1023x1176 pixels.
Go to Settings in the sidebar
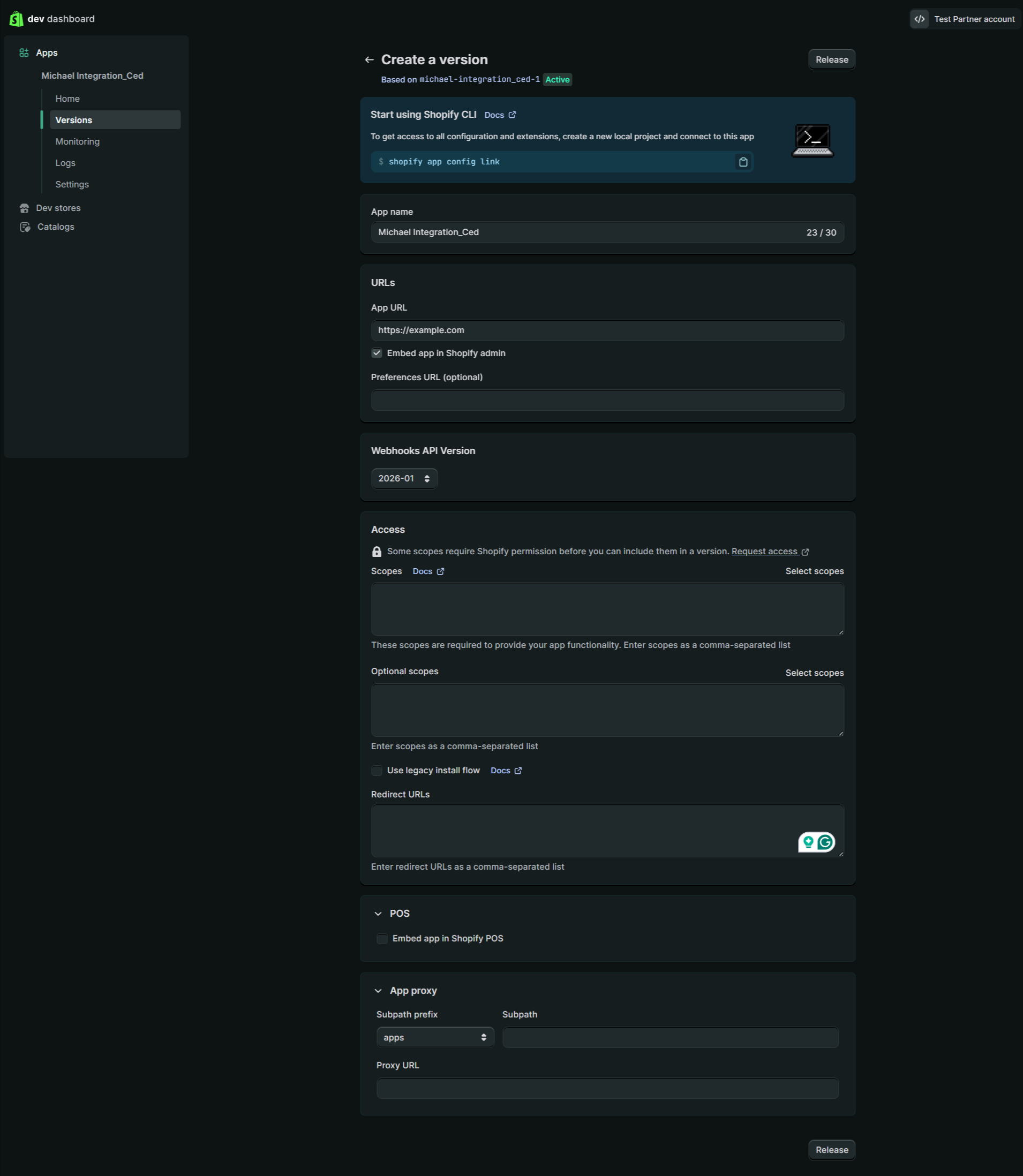tap(72, 184)
